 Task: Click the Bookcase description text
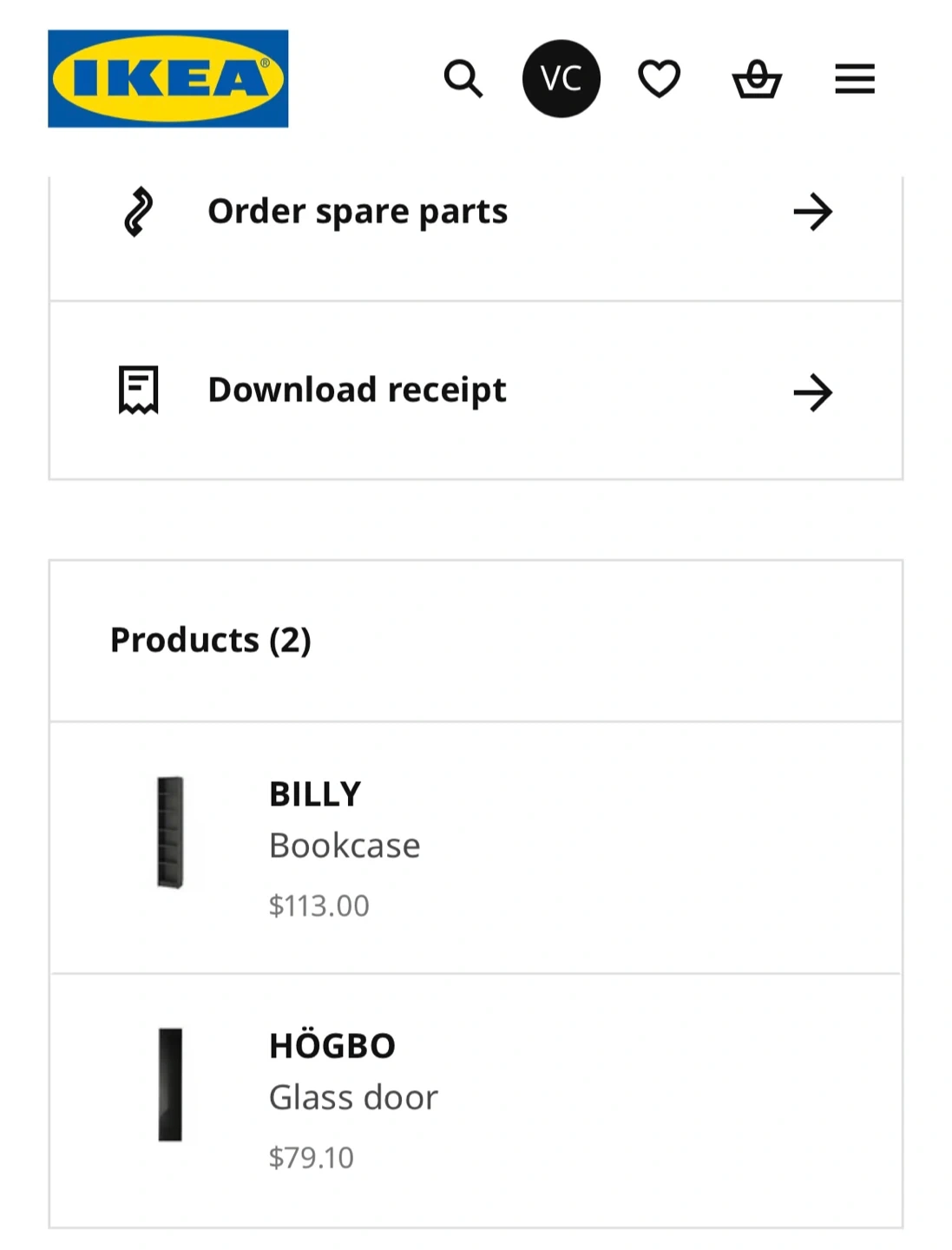click(345, 845)
